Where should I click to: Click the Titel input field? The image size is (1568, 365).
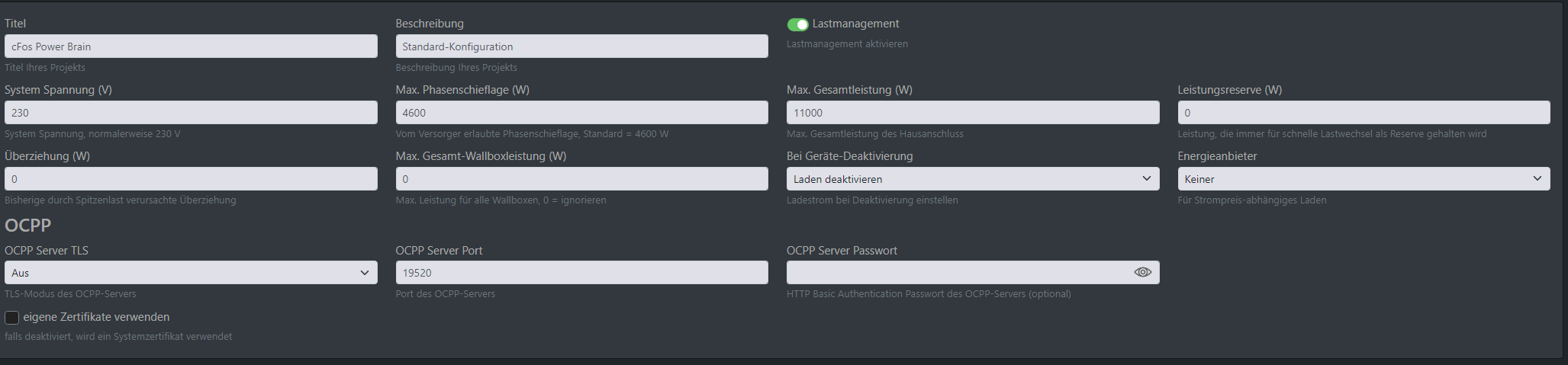point(191,46)
